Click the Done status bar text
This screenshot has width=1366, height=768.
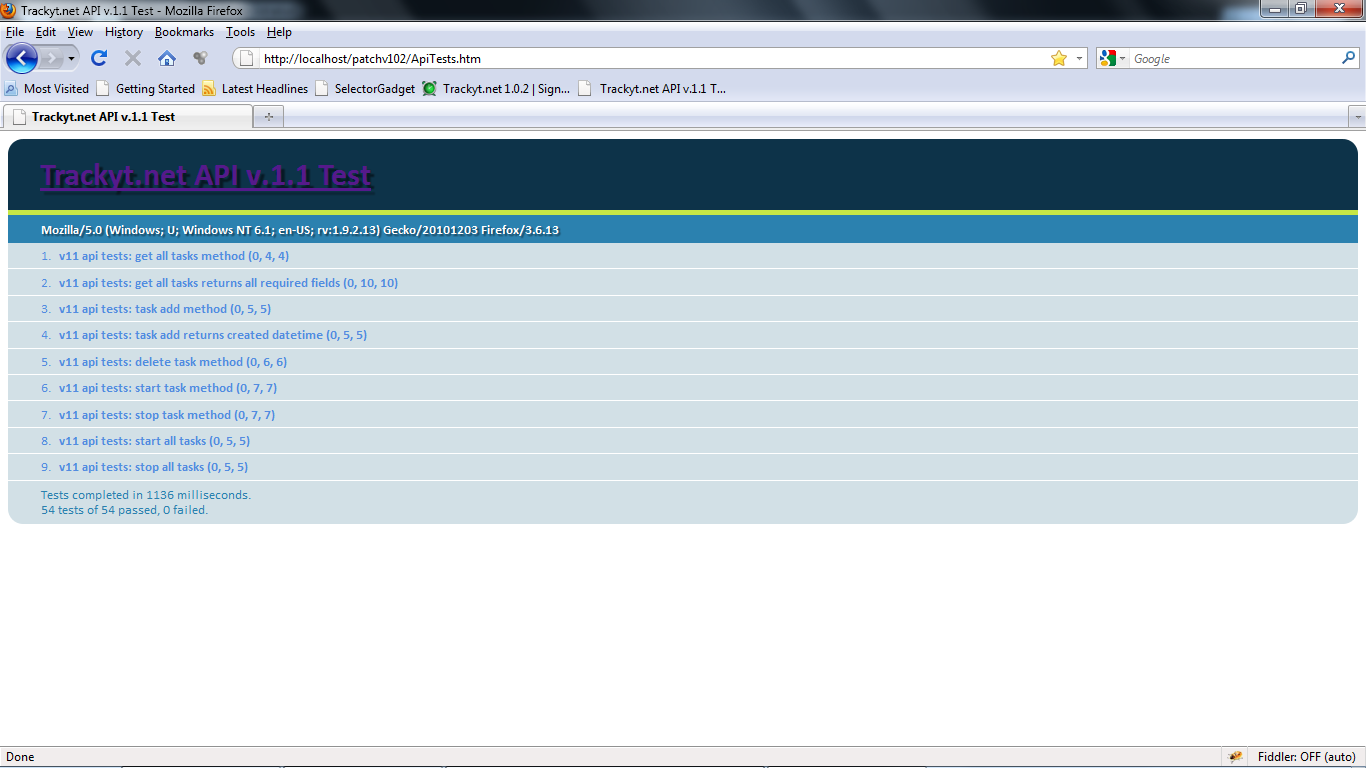click(x=20, y=757)
